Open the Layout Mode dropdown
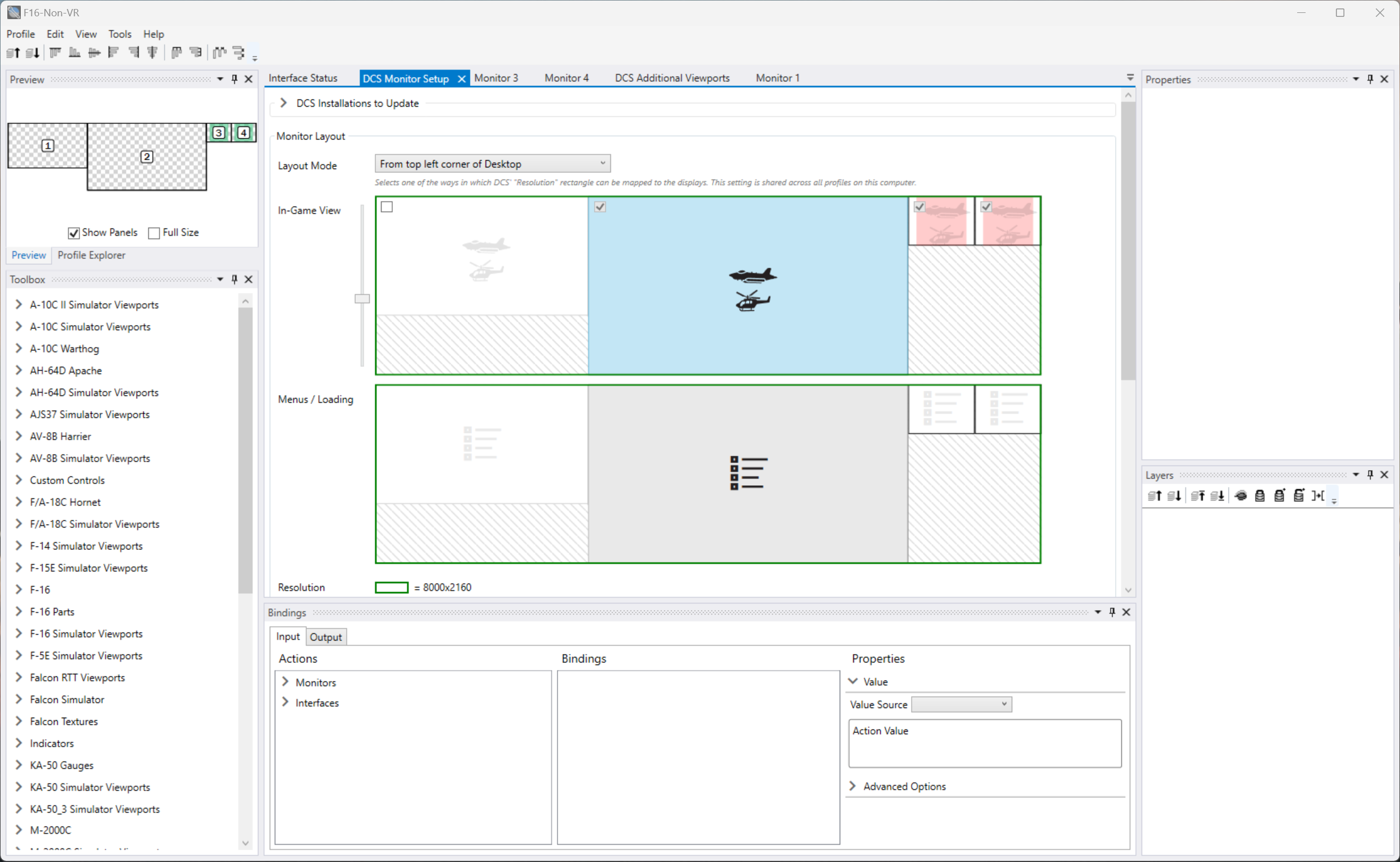Viewport: 1400px width, 862px height. pyautogui.click(x=492, y=164)
